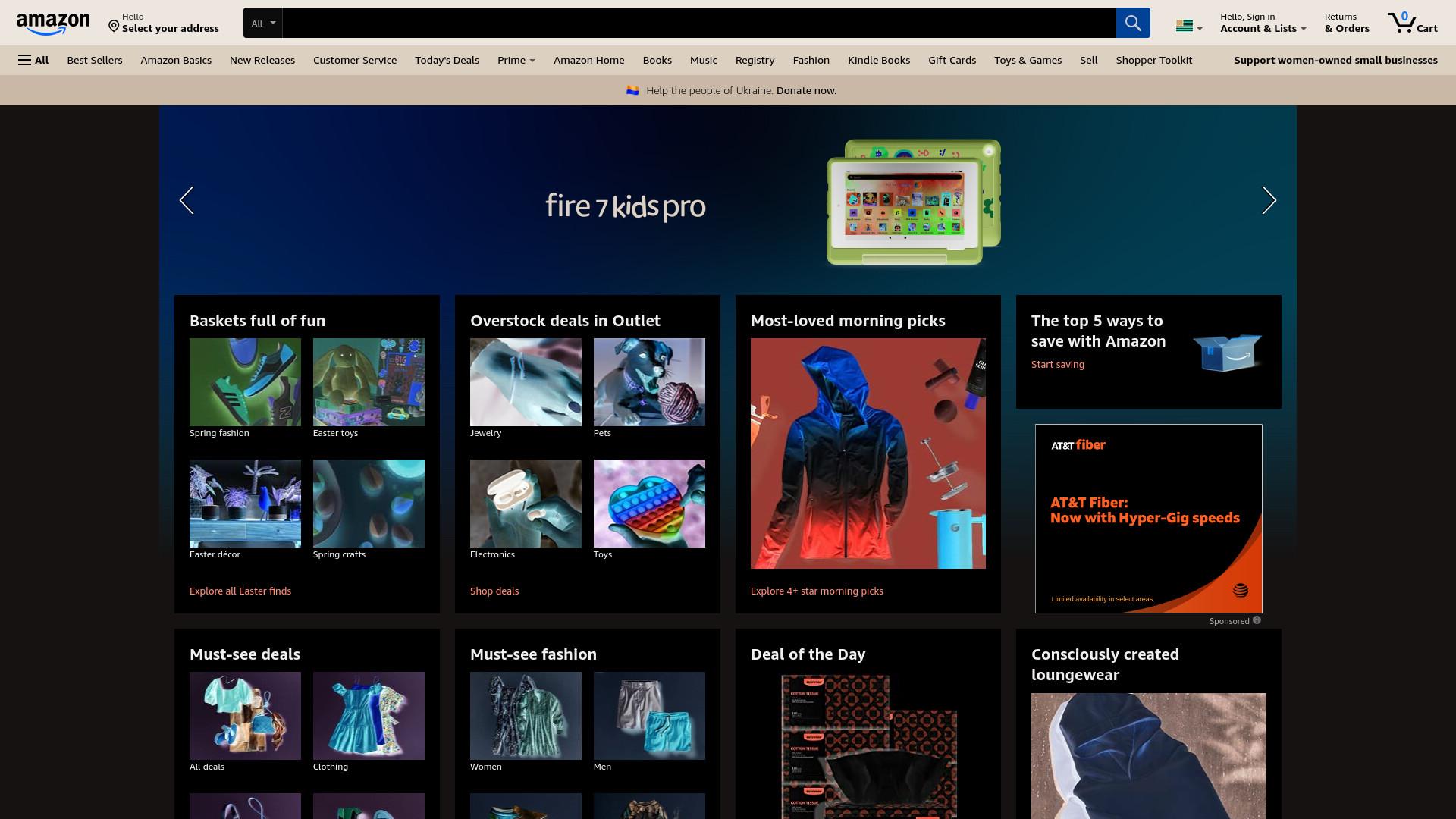Open Today's Deals
The width and height of the screenshot is (1456, 819).
click(x=447, y=60)
